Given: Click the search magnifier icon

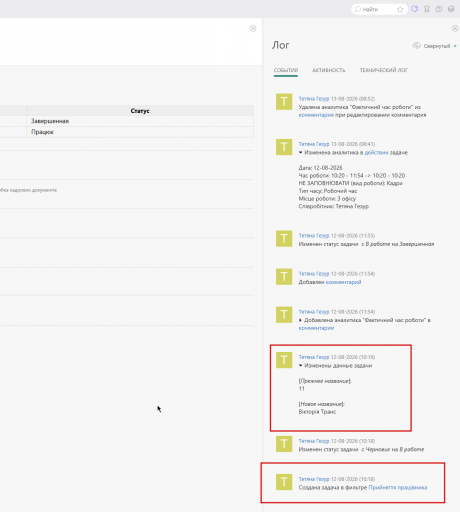Looking at the screenshot, I should pyautogui.click(x=358, y=9).
